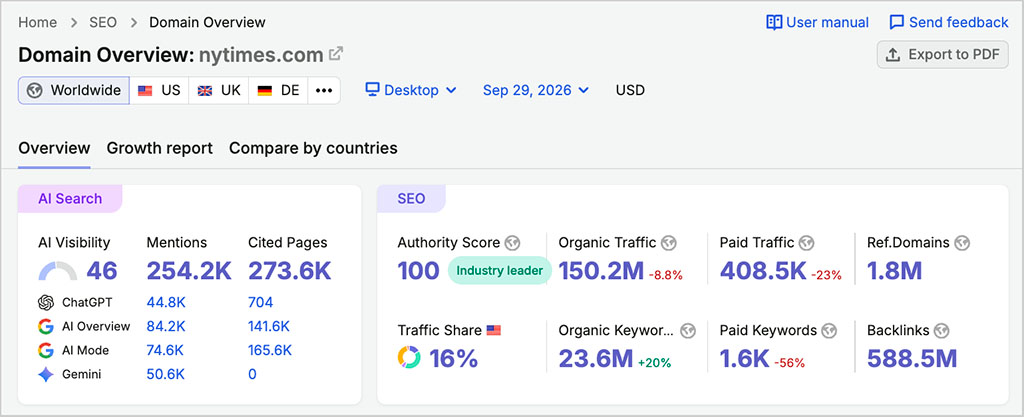Screen dimensions: 1024x417
Task: Click the globe icon next to Ref.Domains
Action: tap(962, 243)
